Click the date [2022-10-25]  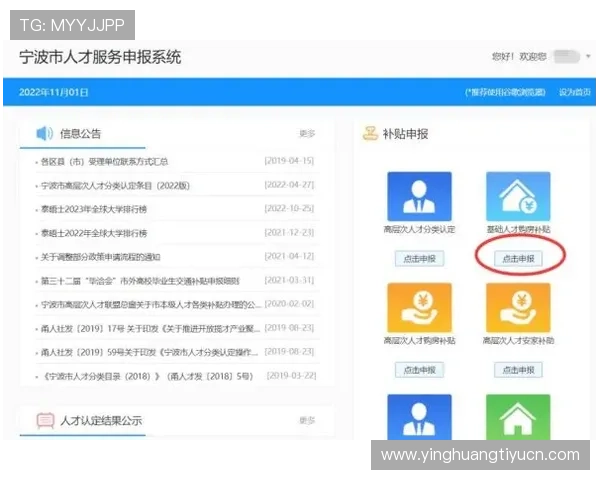pyautogui.click(x=289, y=209)
